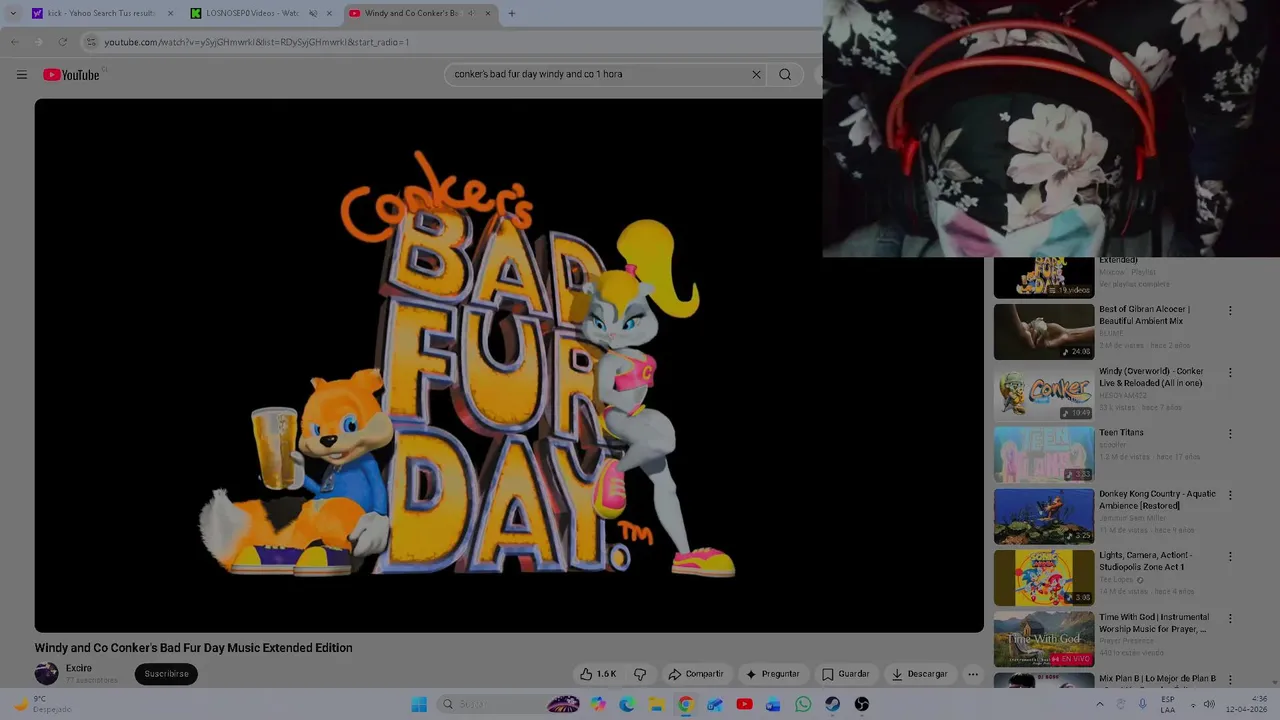Open Microsoft Edge from the taskbar
This screenshot has width=1280, height=720.
[x=627, y=704]
